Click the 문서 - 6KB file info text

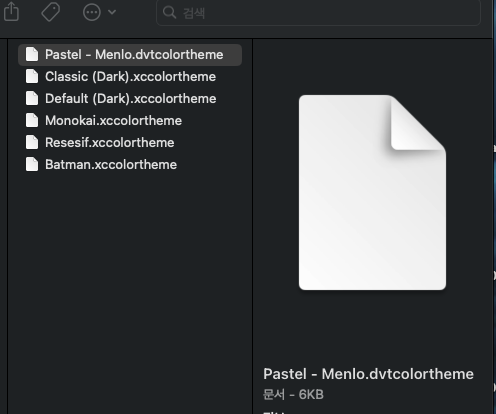click(293, 395)
